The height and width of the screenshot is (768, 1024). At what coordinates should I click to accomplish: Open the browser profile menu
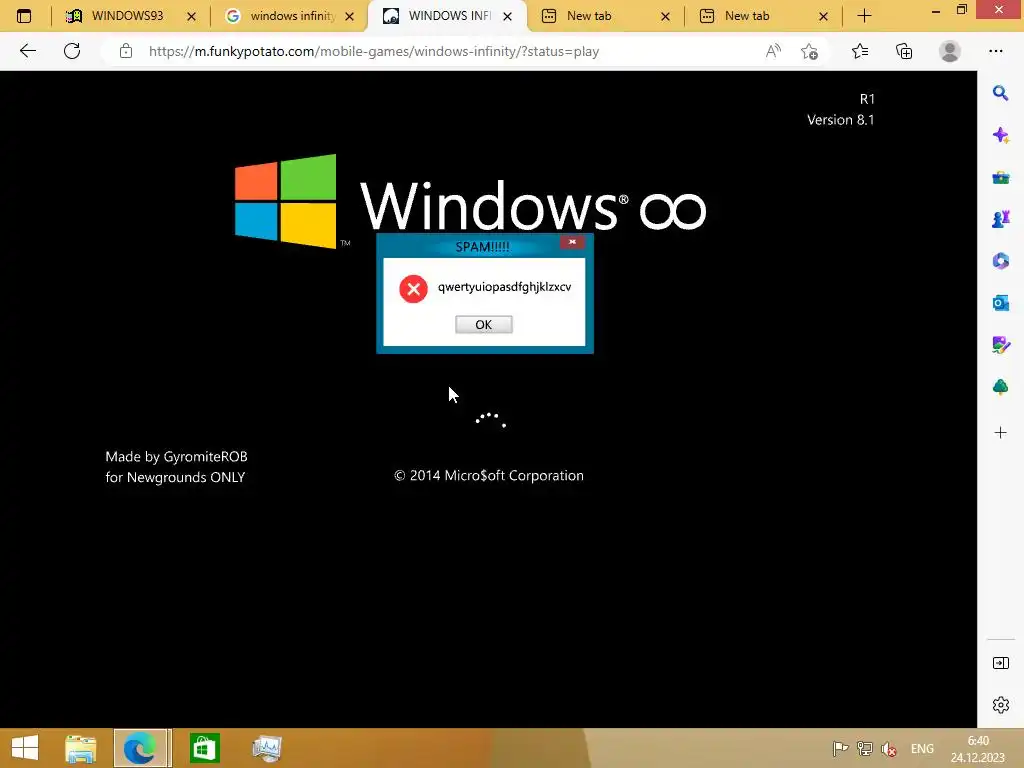click(950, 51)
